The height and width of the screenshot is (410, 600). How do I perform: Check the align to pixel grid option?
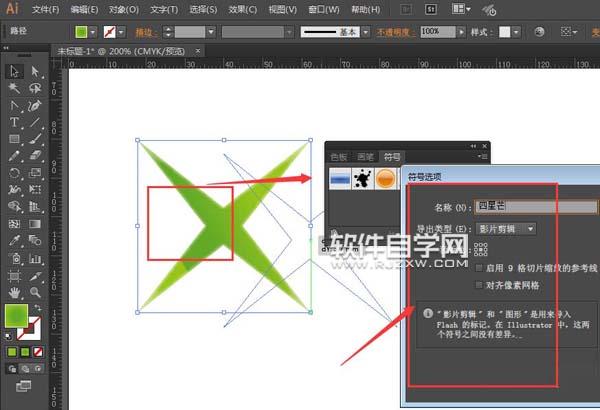[482, 284]
